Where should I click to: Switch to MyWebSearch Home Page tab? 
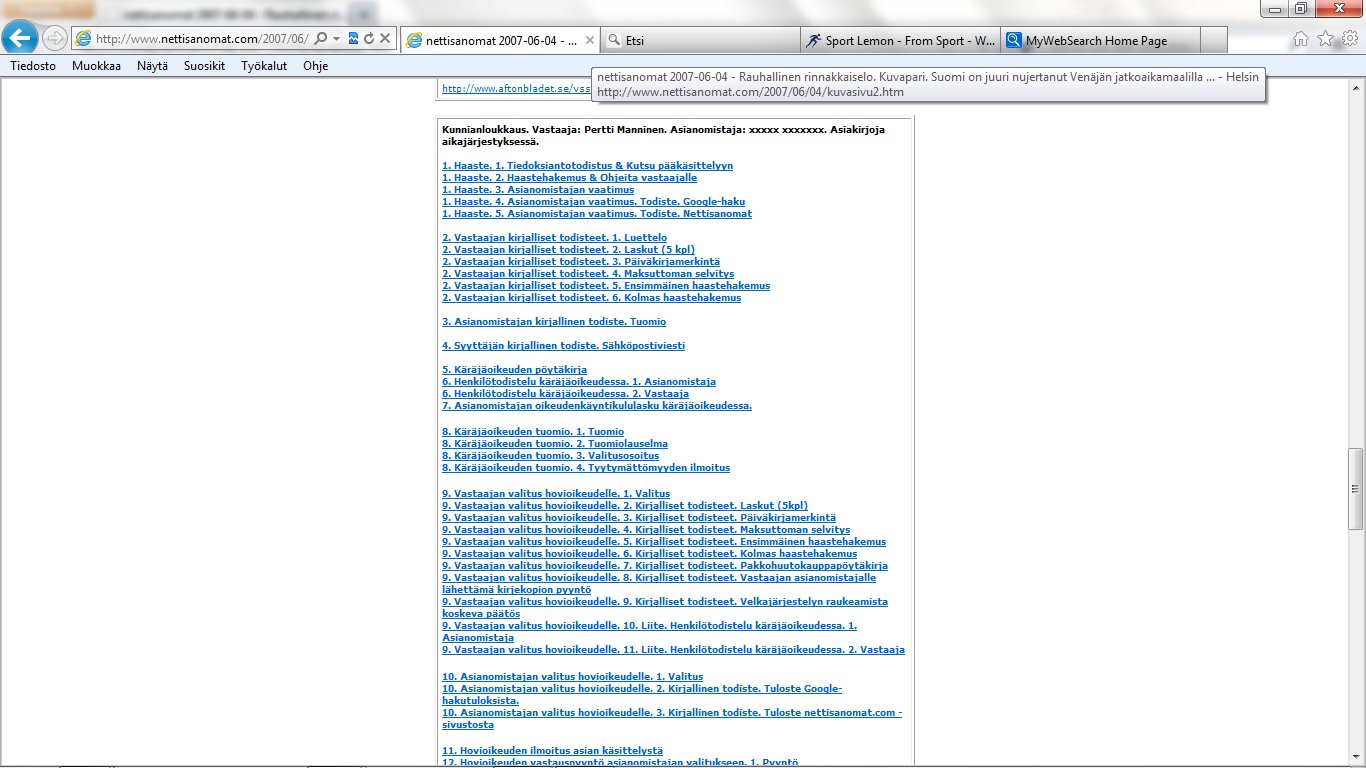point(1100,41)
